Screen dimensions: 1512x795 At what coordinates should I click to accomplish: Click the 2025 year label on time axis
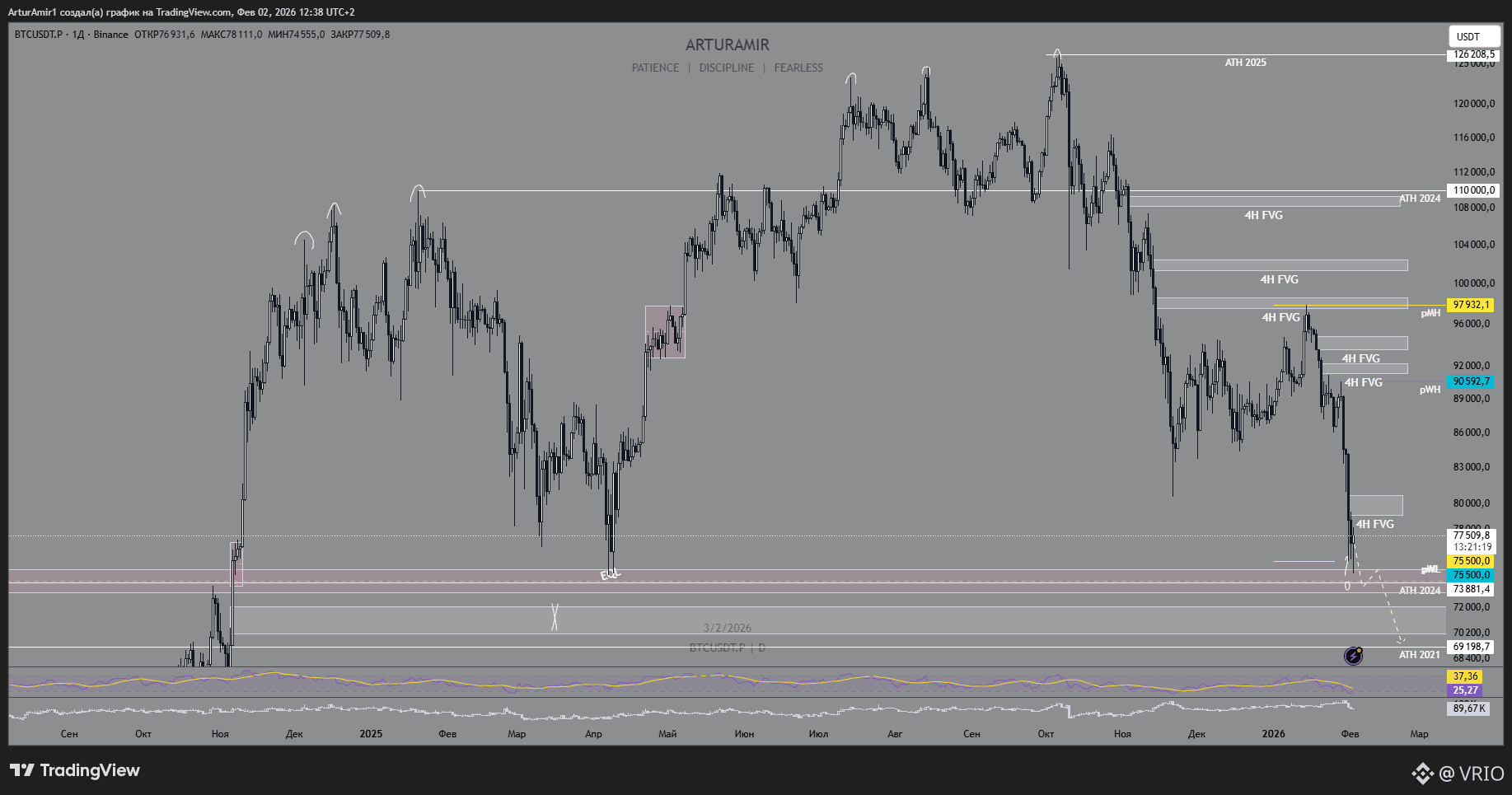[371, 733]
